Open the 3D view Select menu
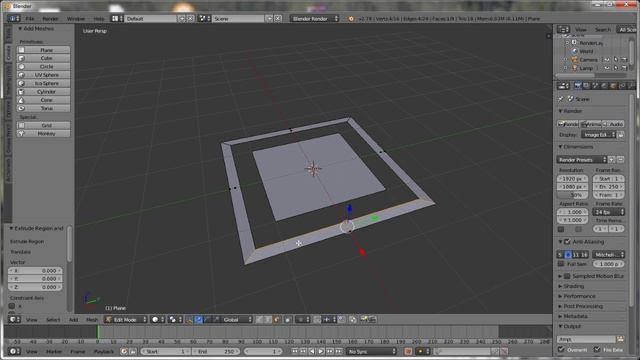This screenshot has width=640, height=360. (x=53, y=320)
